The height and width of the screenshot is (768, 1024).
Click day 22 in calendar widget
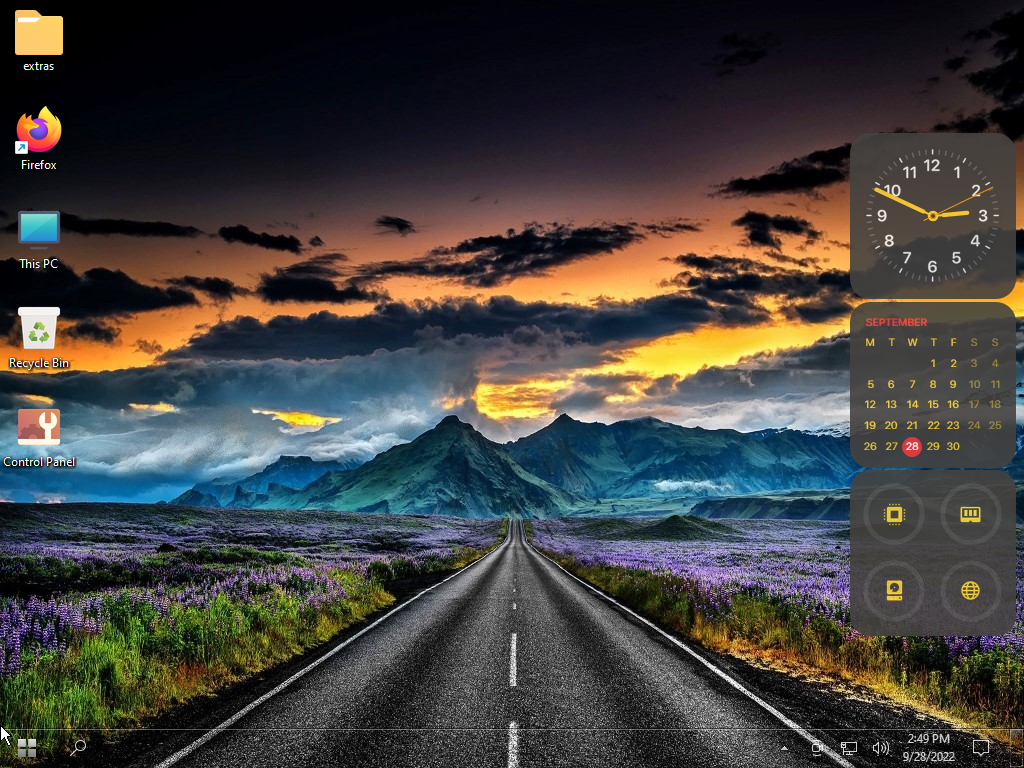[933, 425]
